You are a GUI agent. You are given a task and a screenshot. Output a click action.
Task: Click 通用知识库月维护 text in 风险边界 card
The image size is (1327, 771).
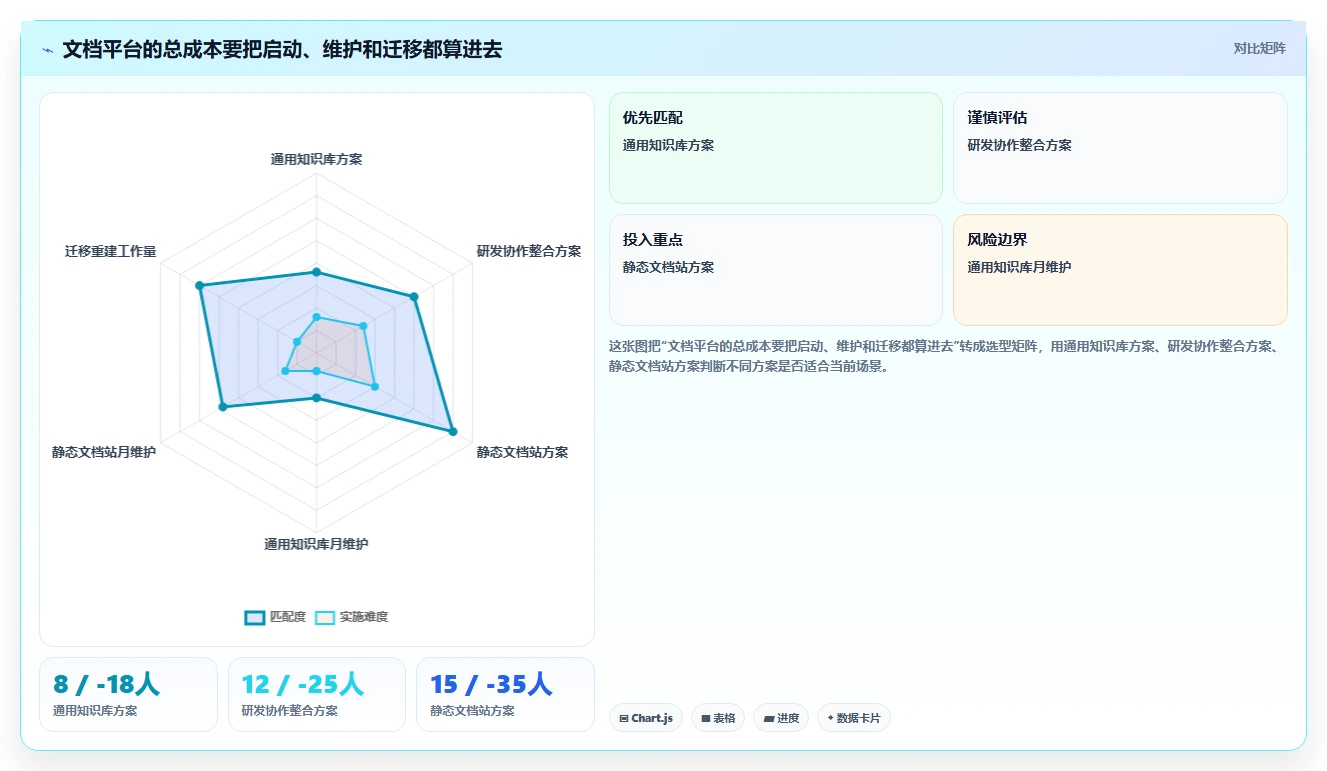tap(1019, 267)
